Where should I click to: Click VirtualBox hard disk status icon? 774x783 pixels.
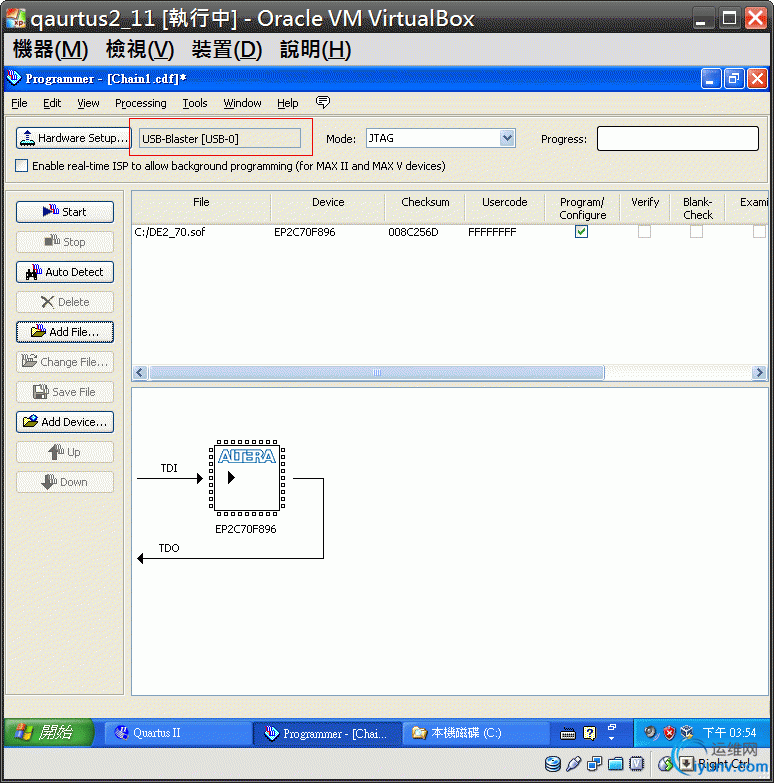click(x=552, y=764)
